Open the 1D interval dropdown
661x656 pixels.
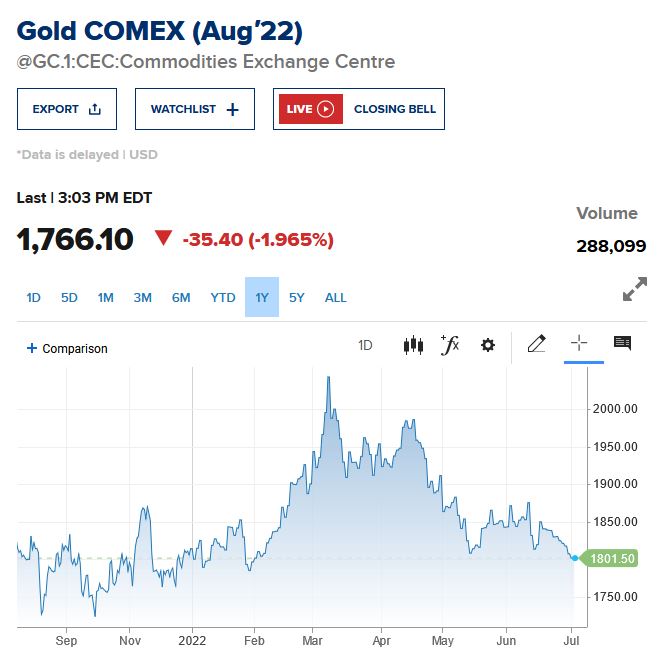(365, 346)
